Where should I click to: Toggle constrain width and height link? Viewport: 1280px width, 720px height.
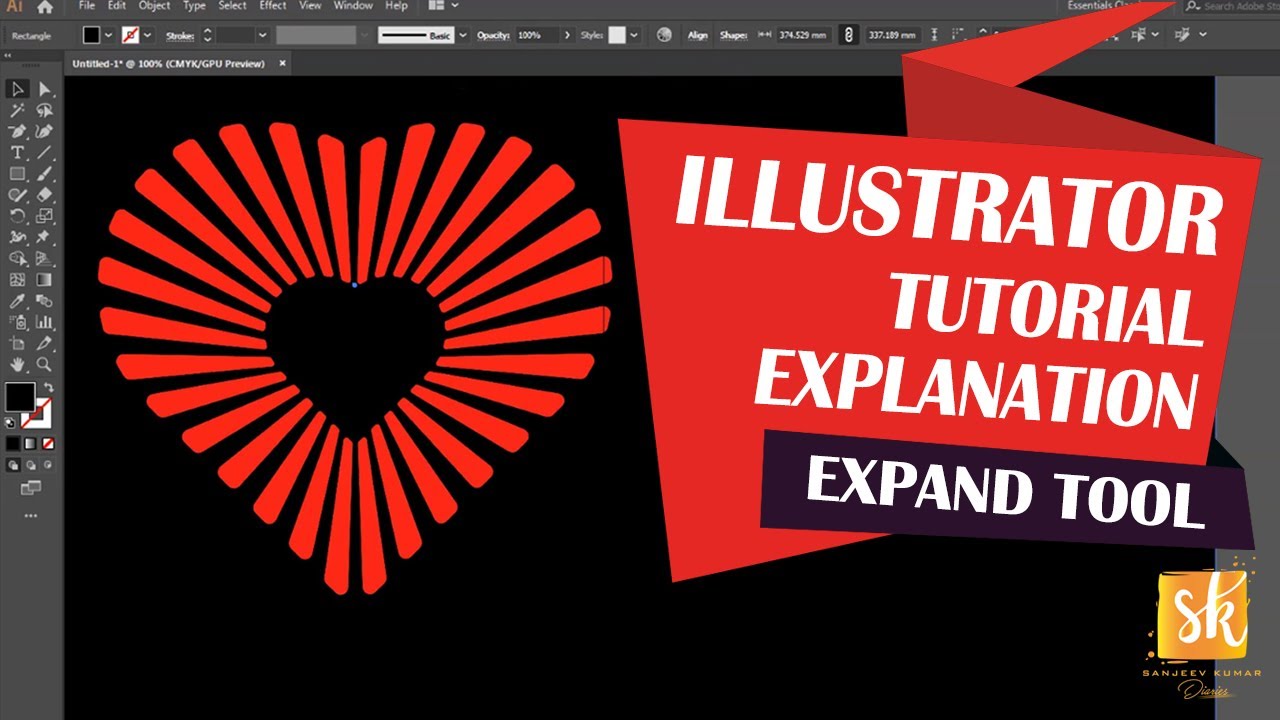point(849,35)
